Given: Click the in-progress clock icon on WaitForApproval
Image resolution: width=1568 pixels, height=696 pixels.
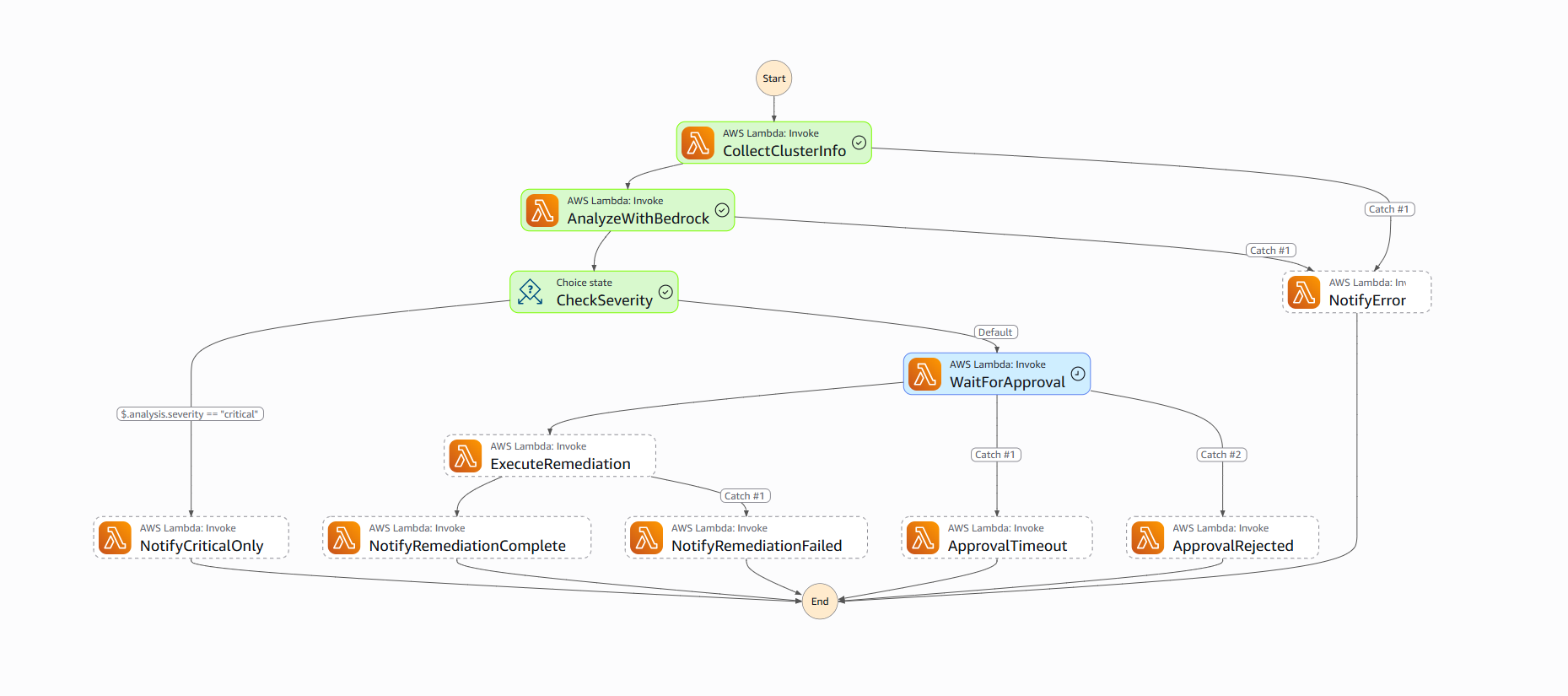Looking at the screenshot, I should 1078,374.
